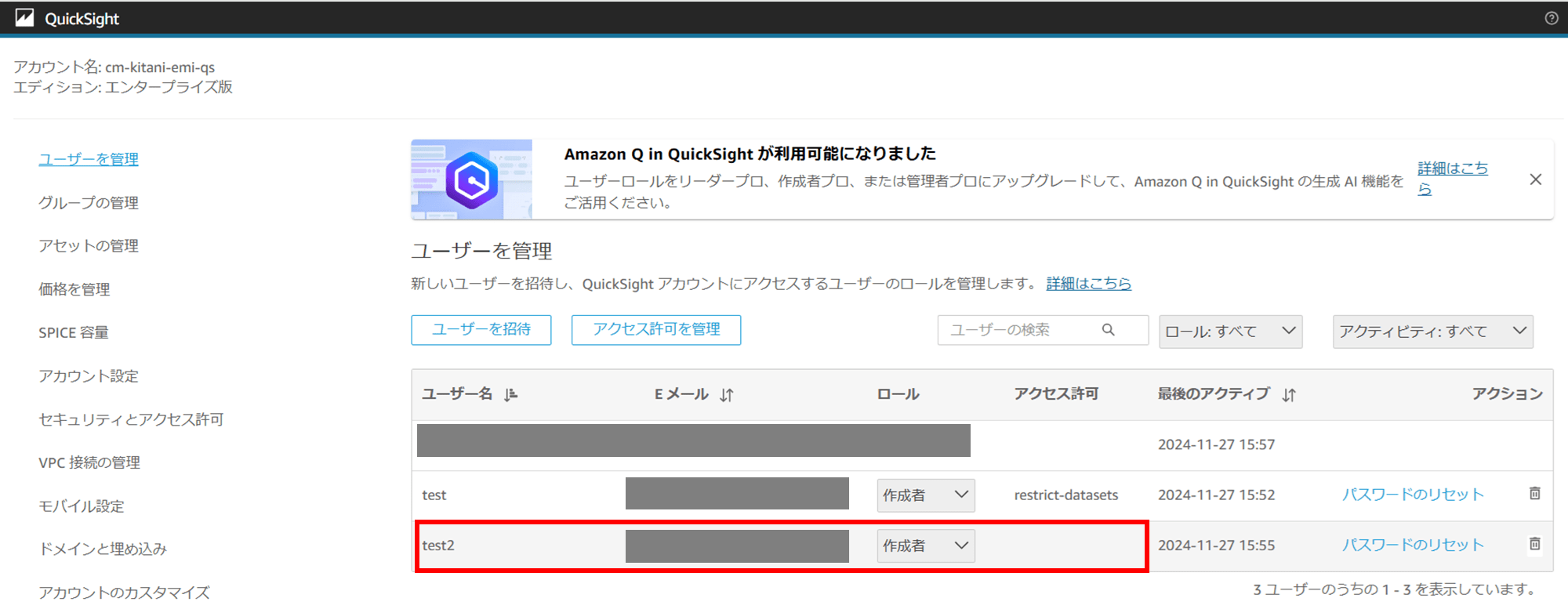Click restrict-datasets permission text
This screenshot has height=609, width=1568.
click(1066, 495)
